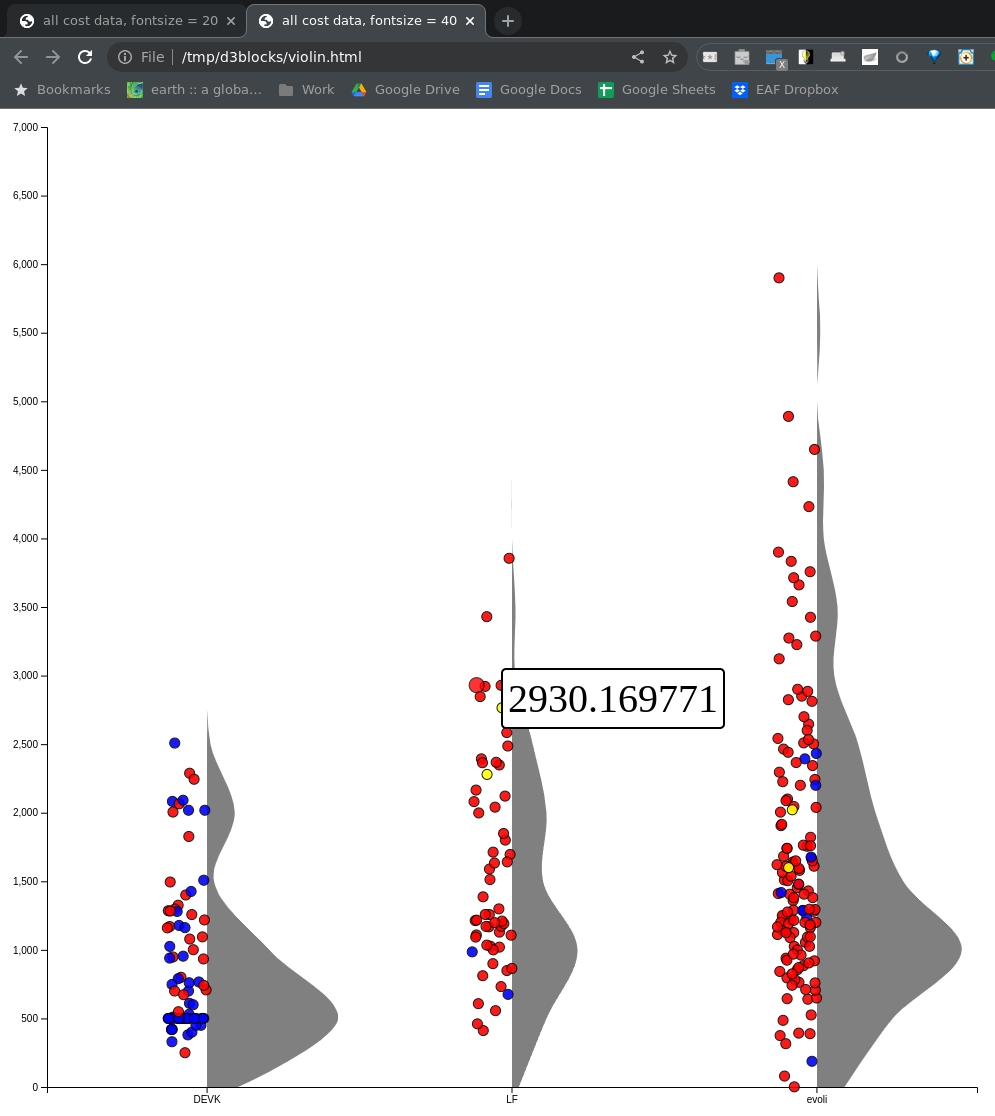Click the tooltip showing 2930.169771

613,699
